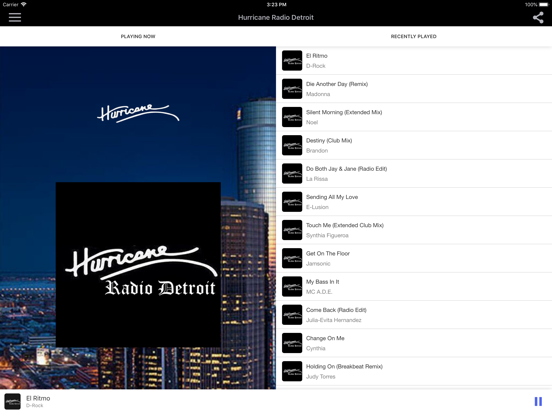Open El Ritmo album thumbnail in list
Screen dimensions: 552x414
[x=292, y=61]
